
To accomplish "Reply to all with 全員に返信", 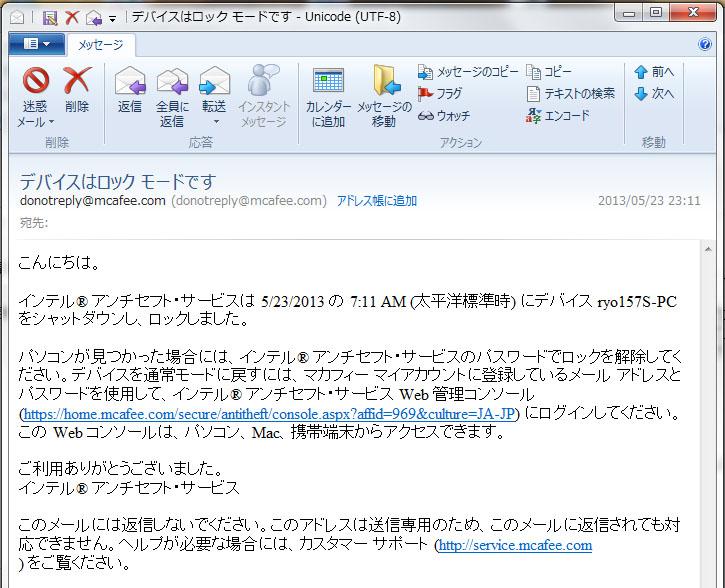I will pos(172,97).
